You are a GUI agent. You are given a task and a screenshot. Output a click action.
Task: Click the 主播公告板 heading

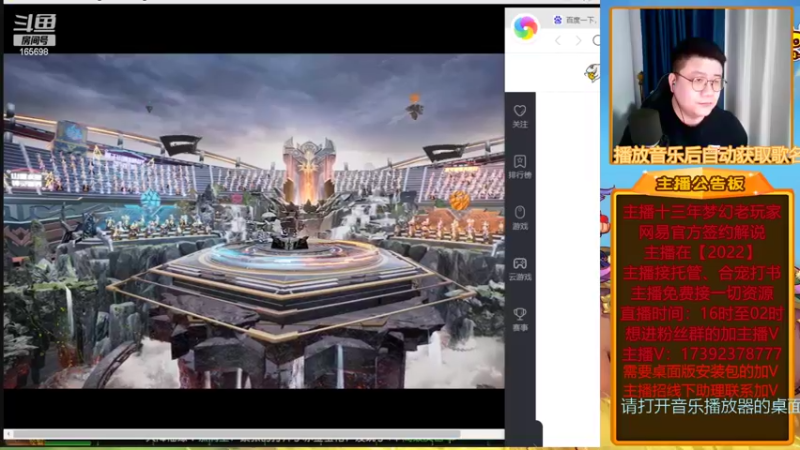(x=700, y=184)
